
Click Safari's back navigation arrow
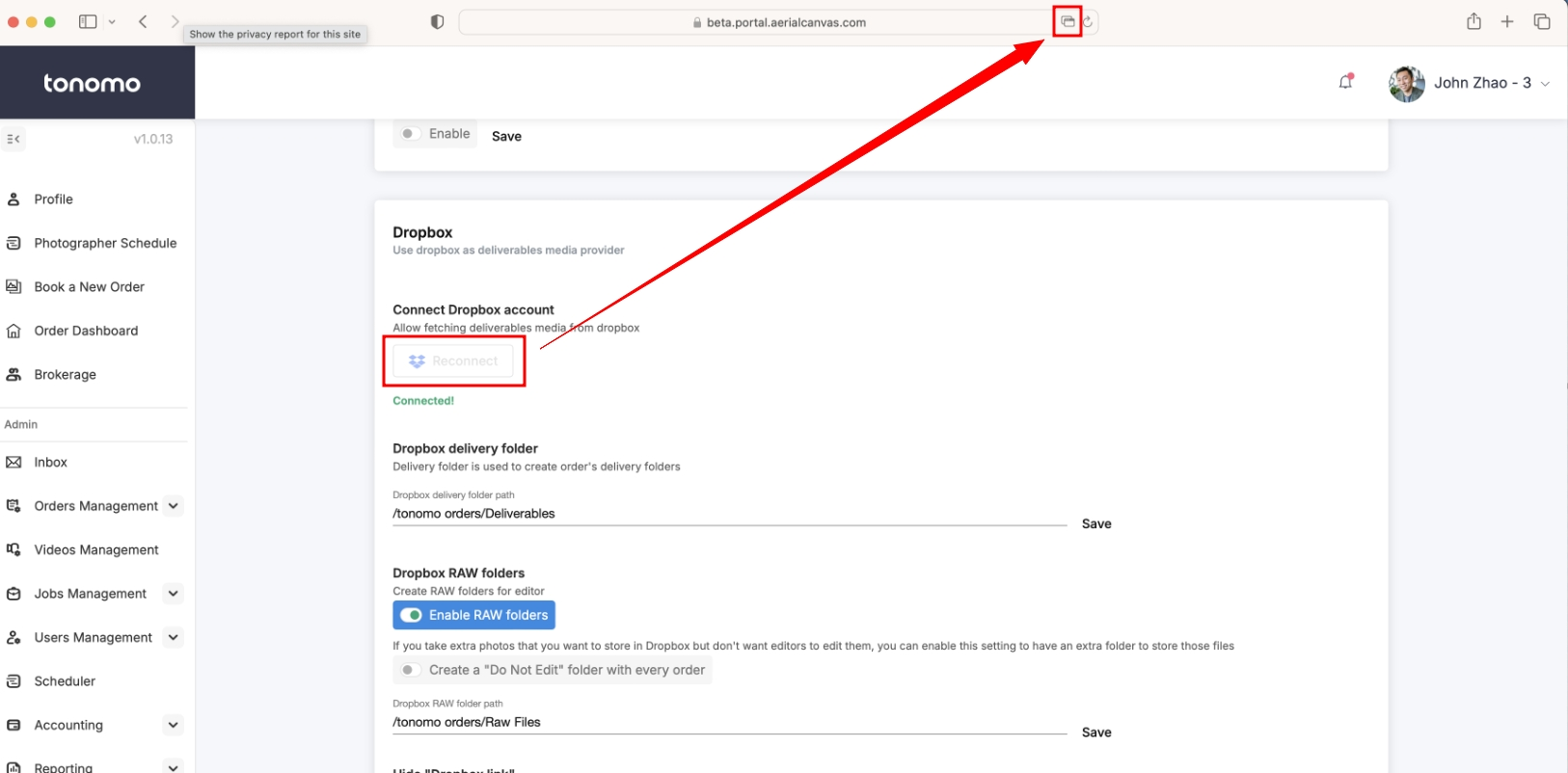(x=143, y=21)
